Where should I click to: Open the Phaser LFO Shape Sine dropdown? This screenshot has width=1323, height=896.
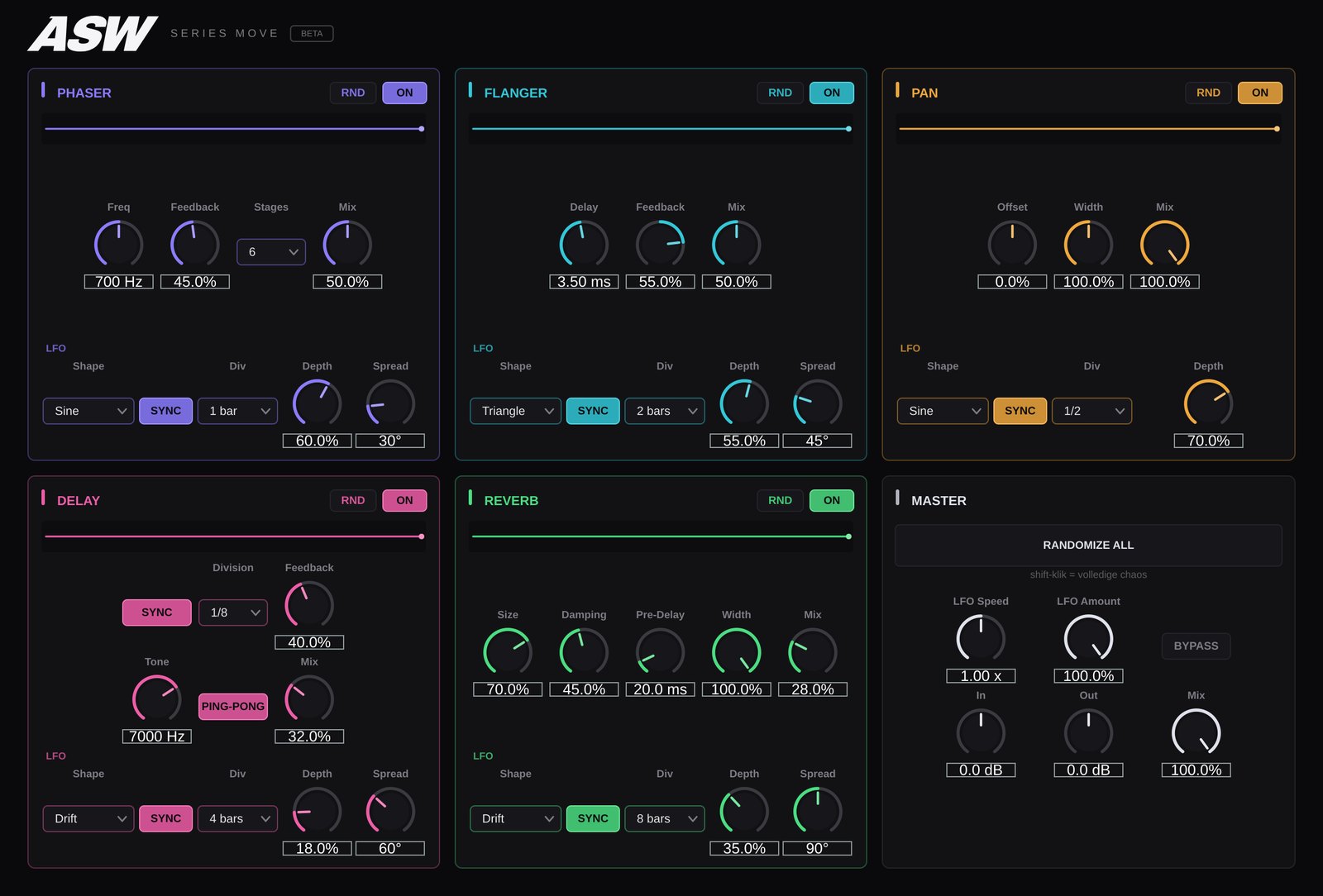[x=88, y=411]
